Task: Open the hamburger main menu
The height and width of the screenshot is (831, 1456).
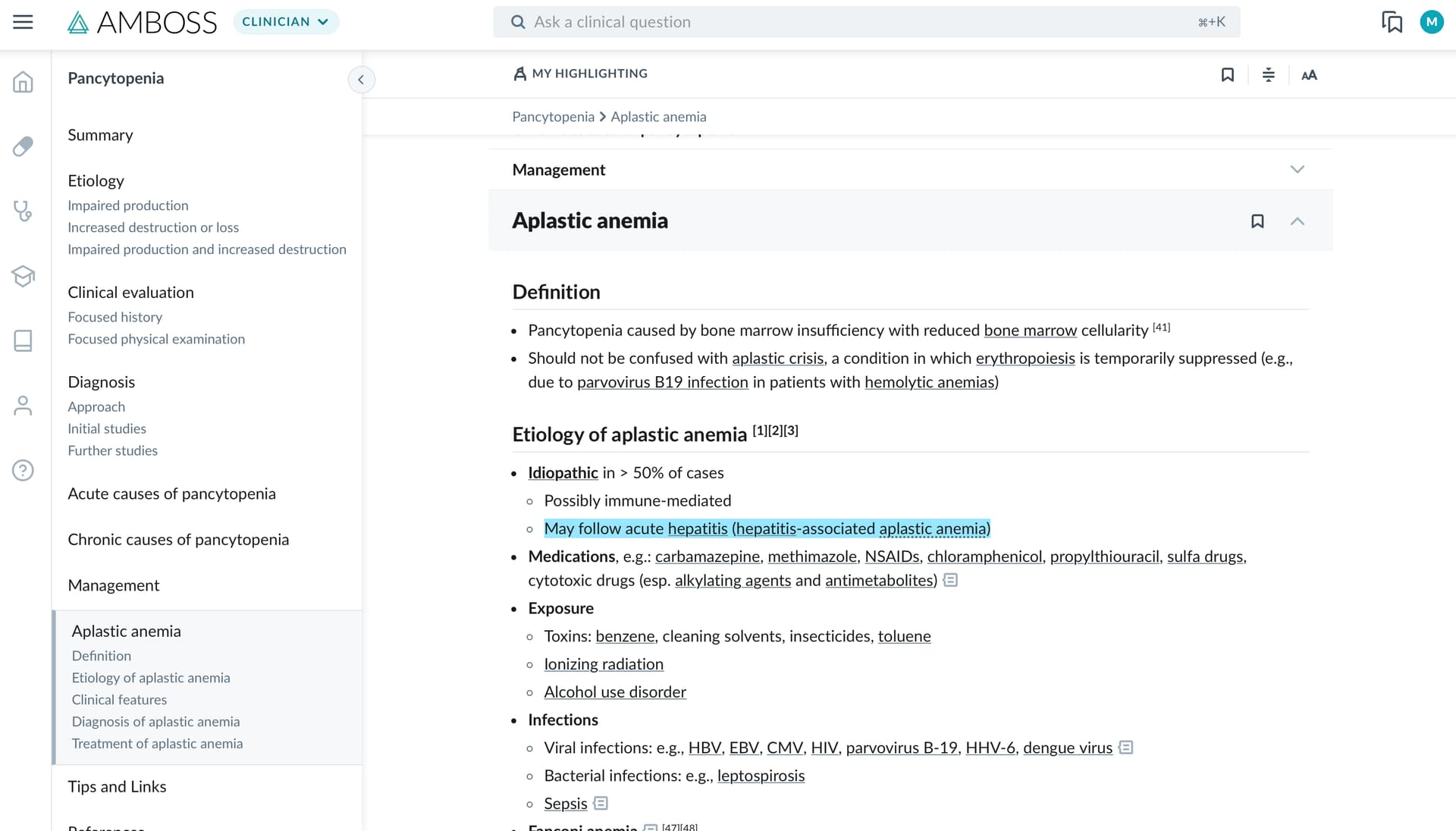Action: (x=23, y=22)
